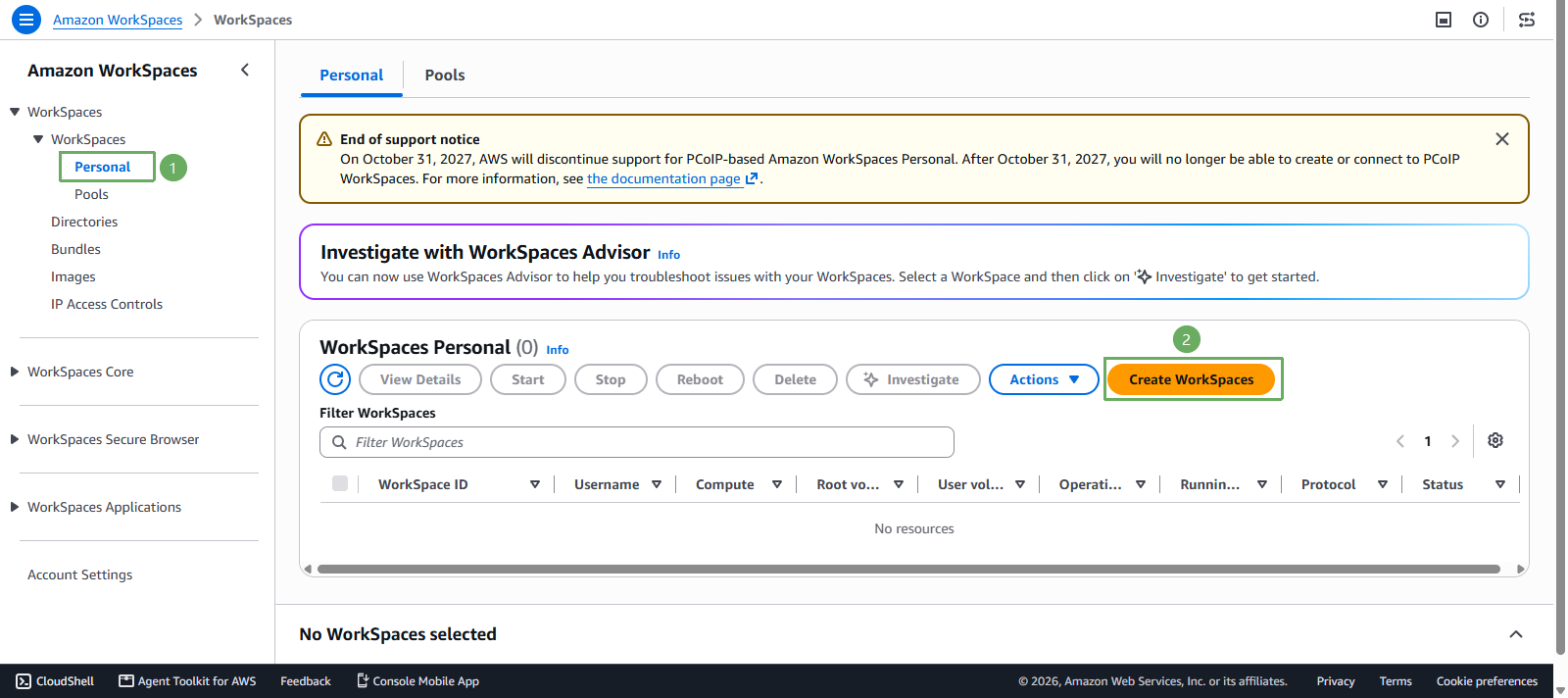Expand WorkSpaces Secure Browser section
This screenshot has width=1568, height=698.
(x=15, y=439)
